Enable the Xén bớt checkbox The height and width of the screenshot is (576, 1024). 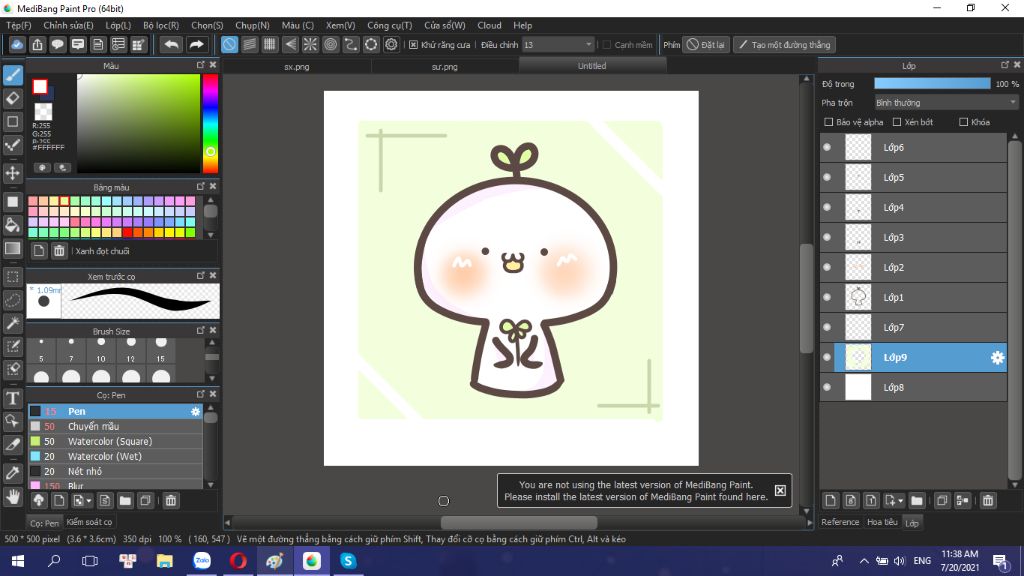pos(897,122)
